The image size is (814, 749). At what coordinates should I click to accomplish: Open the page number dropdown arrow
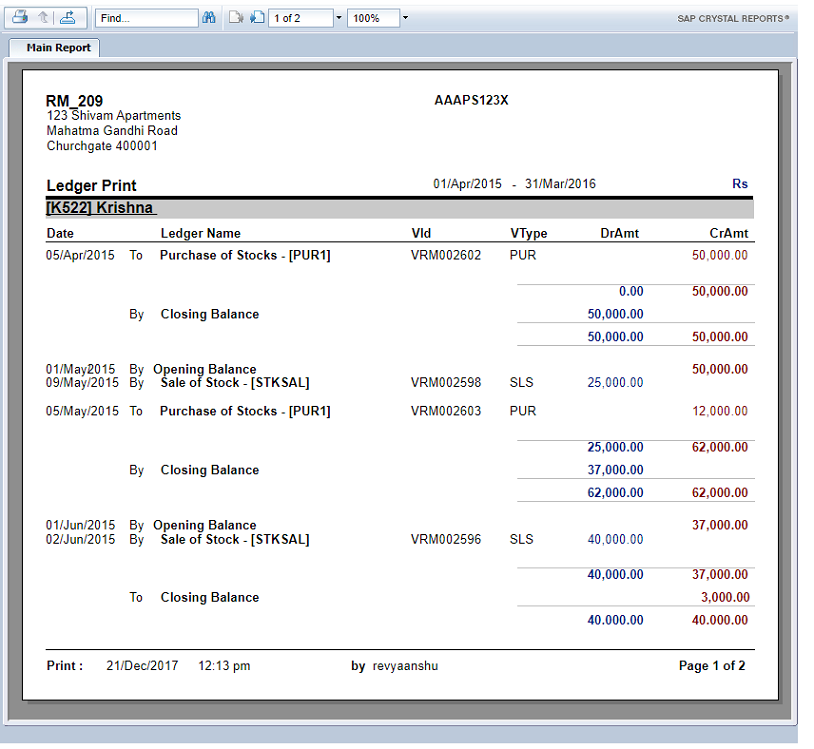tap(339, 18)
